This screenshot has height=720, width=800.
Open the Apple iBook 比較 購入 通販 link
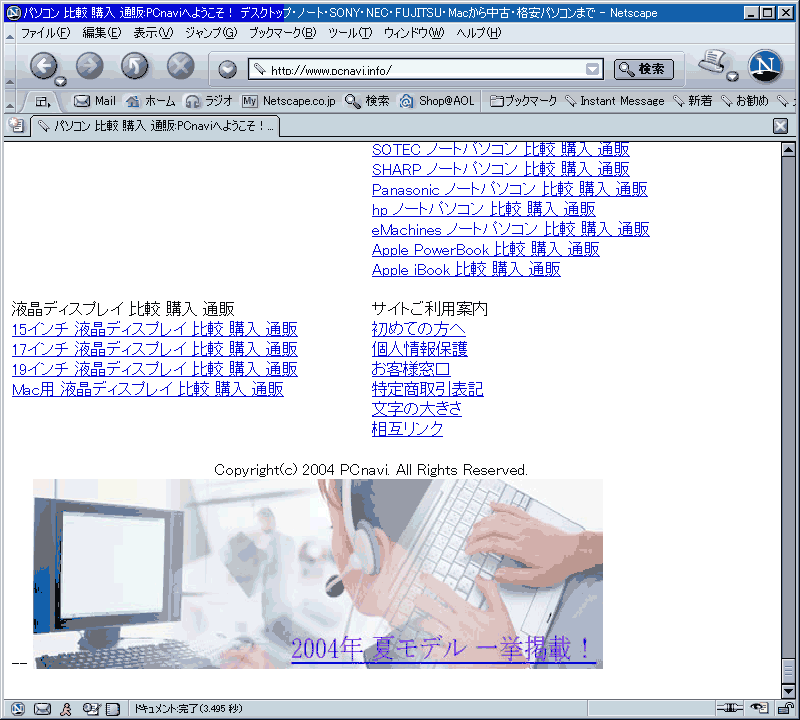click(466, 269)
